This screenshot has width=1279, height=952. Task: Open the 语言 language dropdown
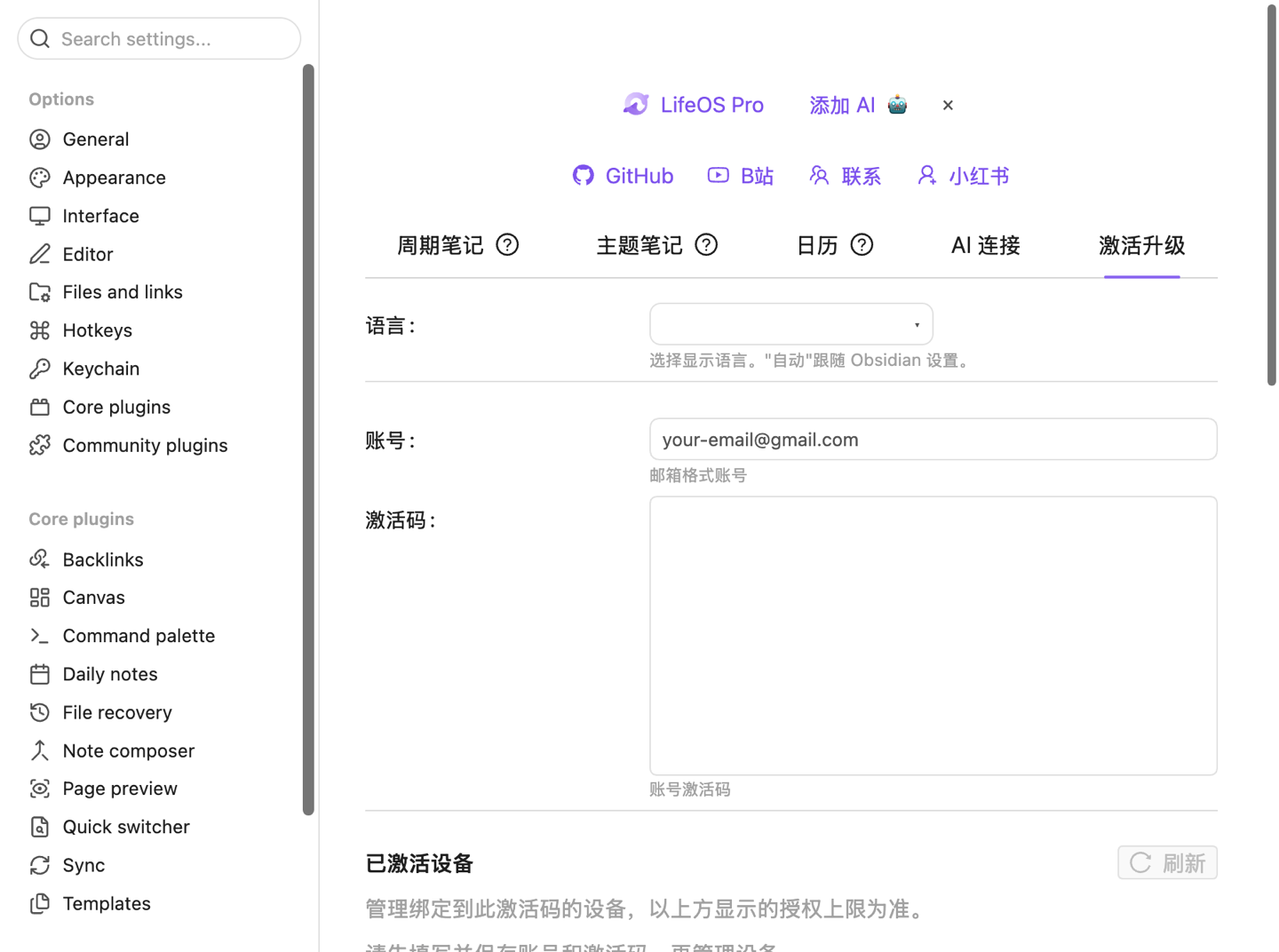(x=791, y=324)
